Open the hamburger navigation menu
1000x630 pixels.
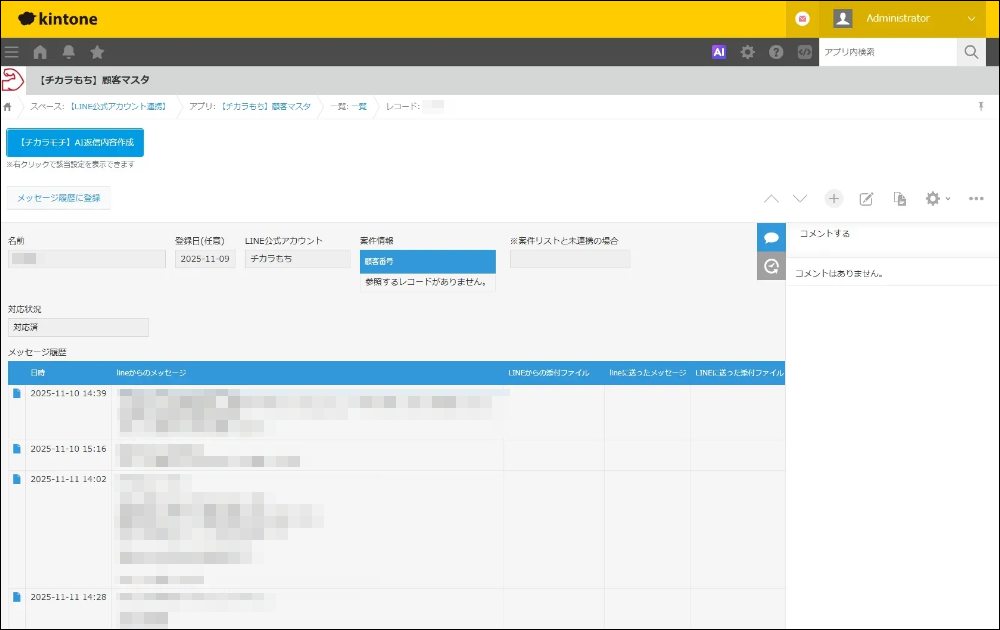coord(12,52)
